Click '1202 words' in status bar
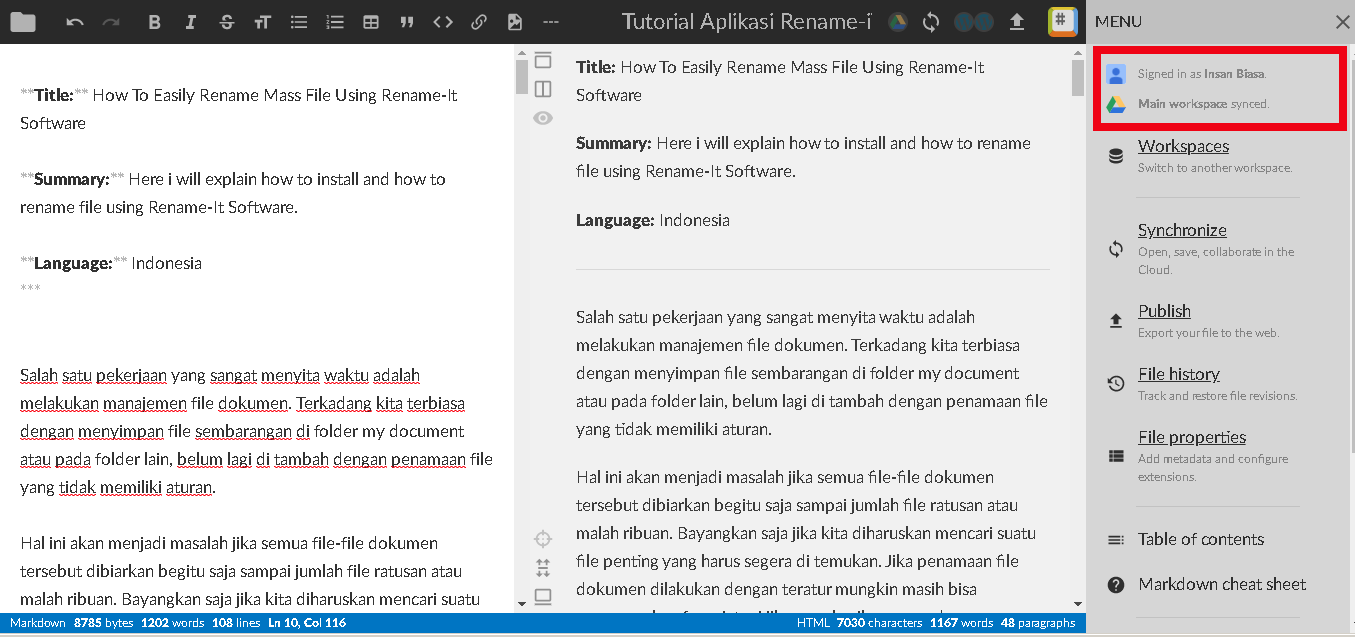The height and width of the screenshot is (637, 1355). pyautogui.click(x=173, y=623)
